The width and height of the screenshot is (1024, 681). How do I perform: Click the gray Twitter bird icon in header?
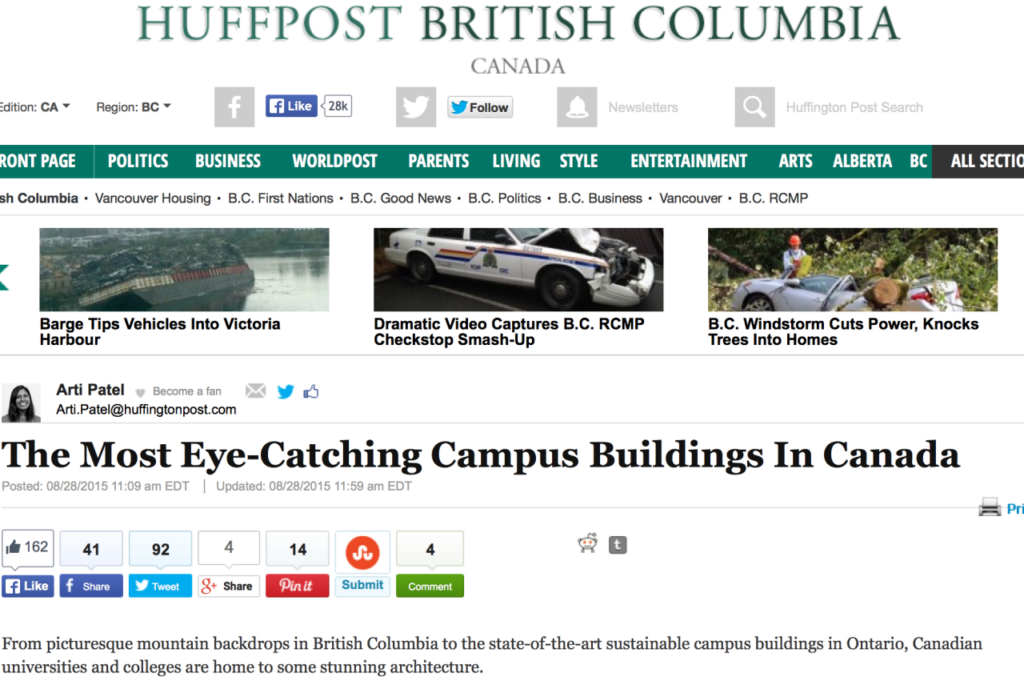(x=415, y=106)
